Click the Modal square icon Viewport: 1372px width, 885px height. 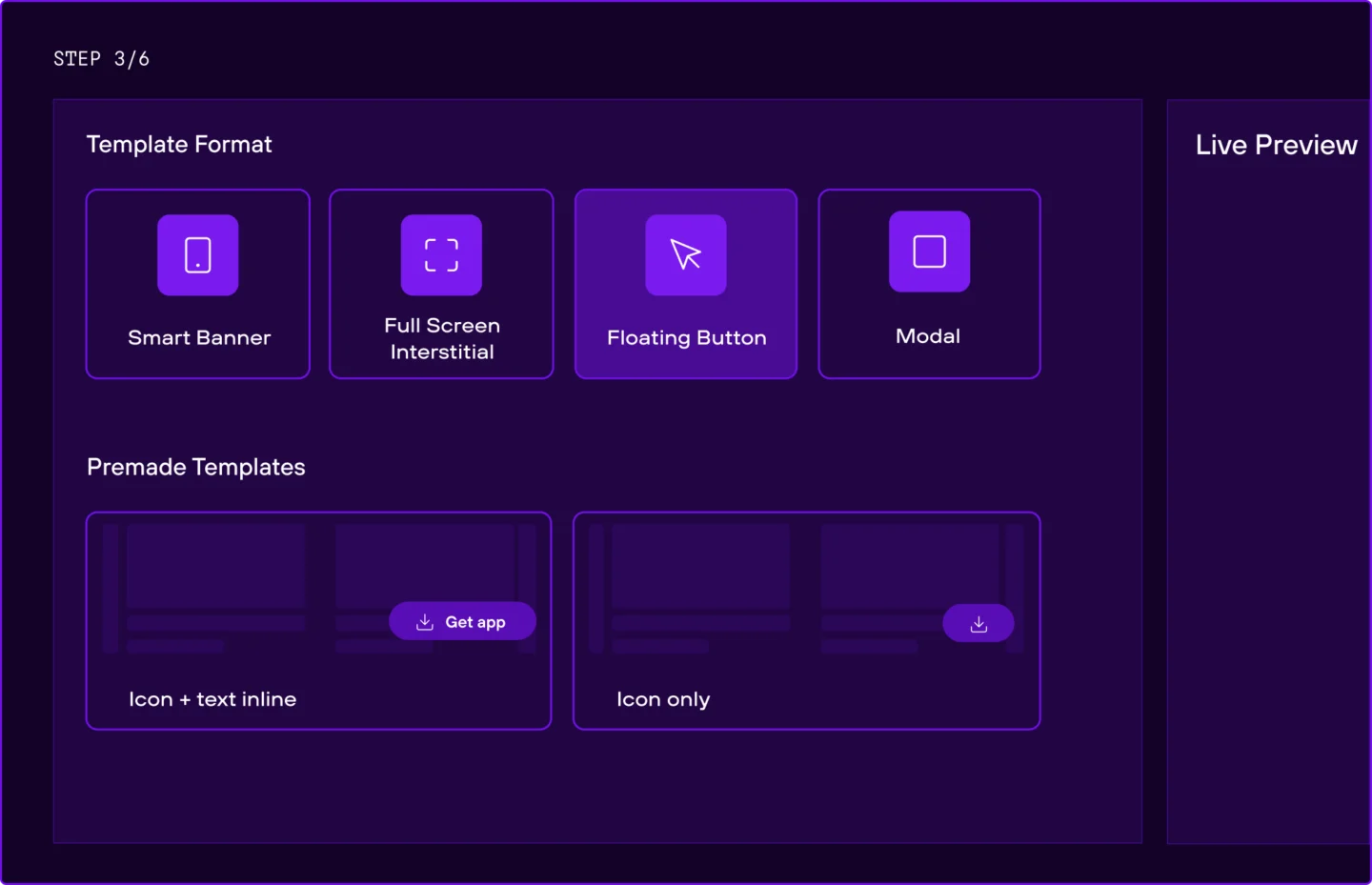click(x=929, y=251)
